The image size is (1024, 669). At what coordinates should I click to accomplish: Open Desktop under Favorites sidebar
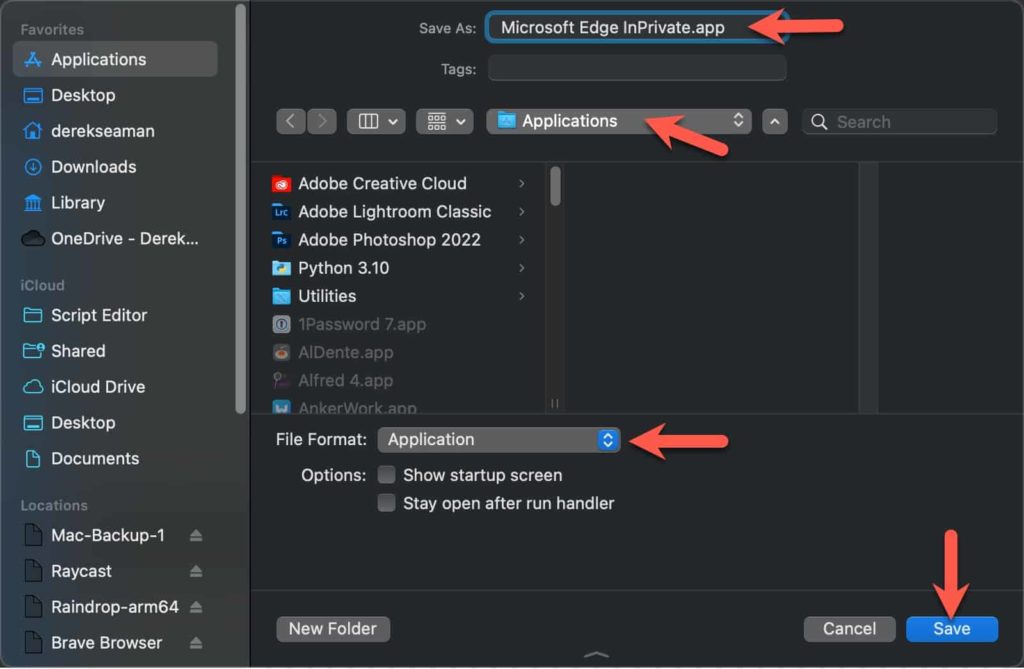tap(115, 95)
